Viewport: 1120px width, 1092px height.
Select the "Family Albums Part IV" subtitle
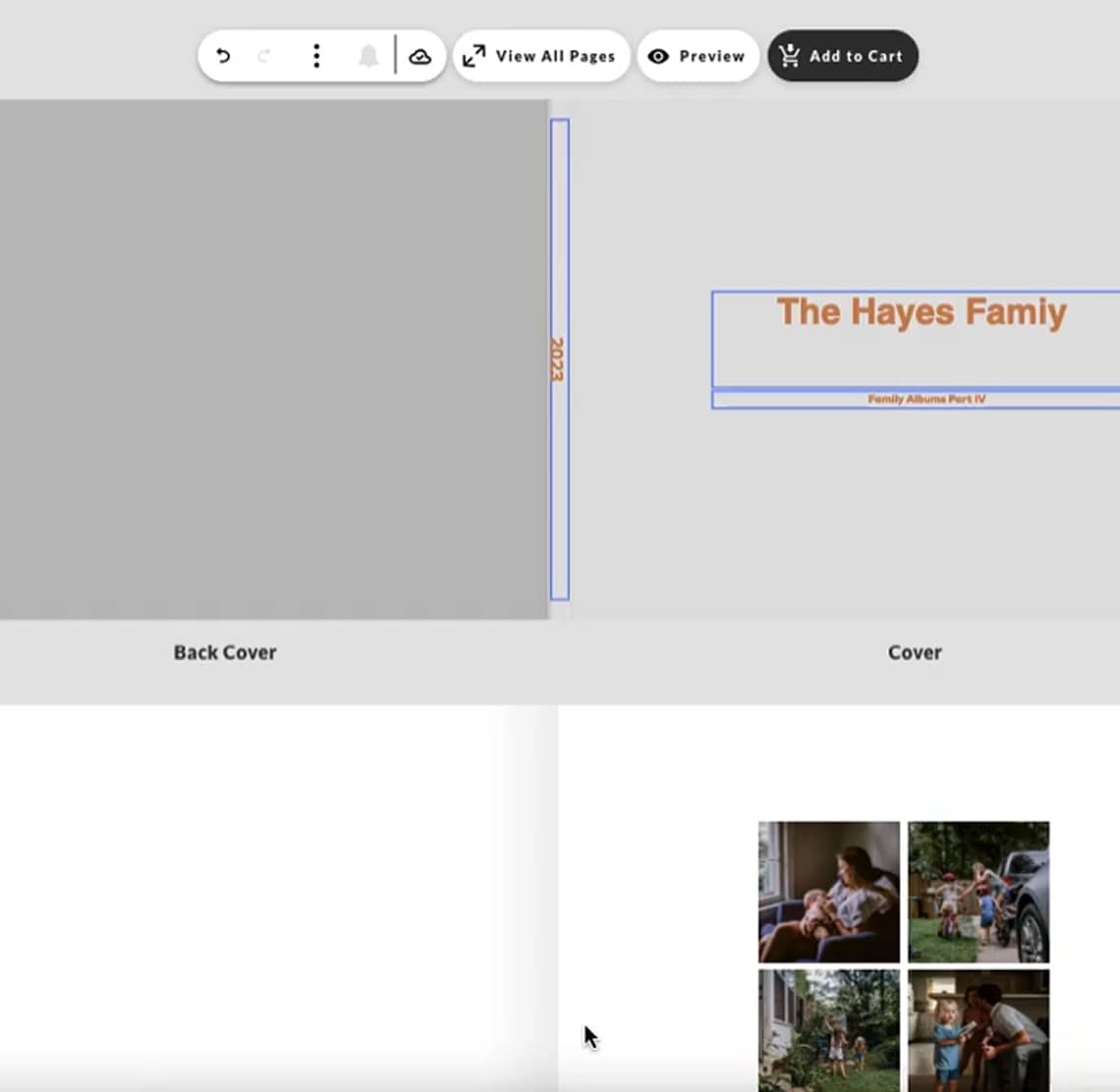coord(925,400)
